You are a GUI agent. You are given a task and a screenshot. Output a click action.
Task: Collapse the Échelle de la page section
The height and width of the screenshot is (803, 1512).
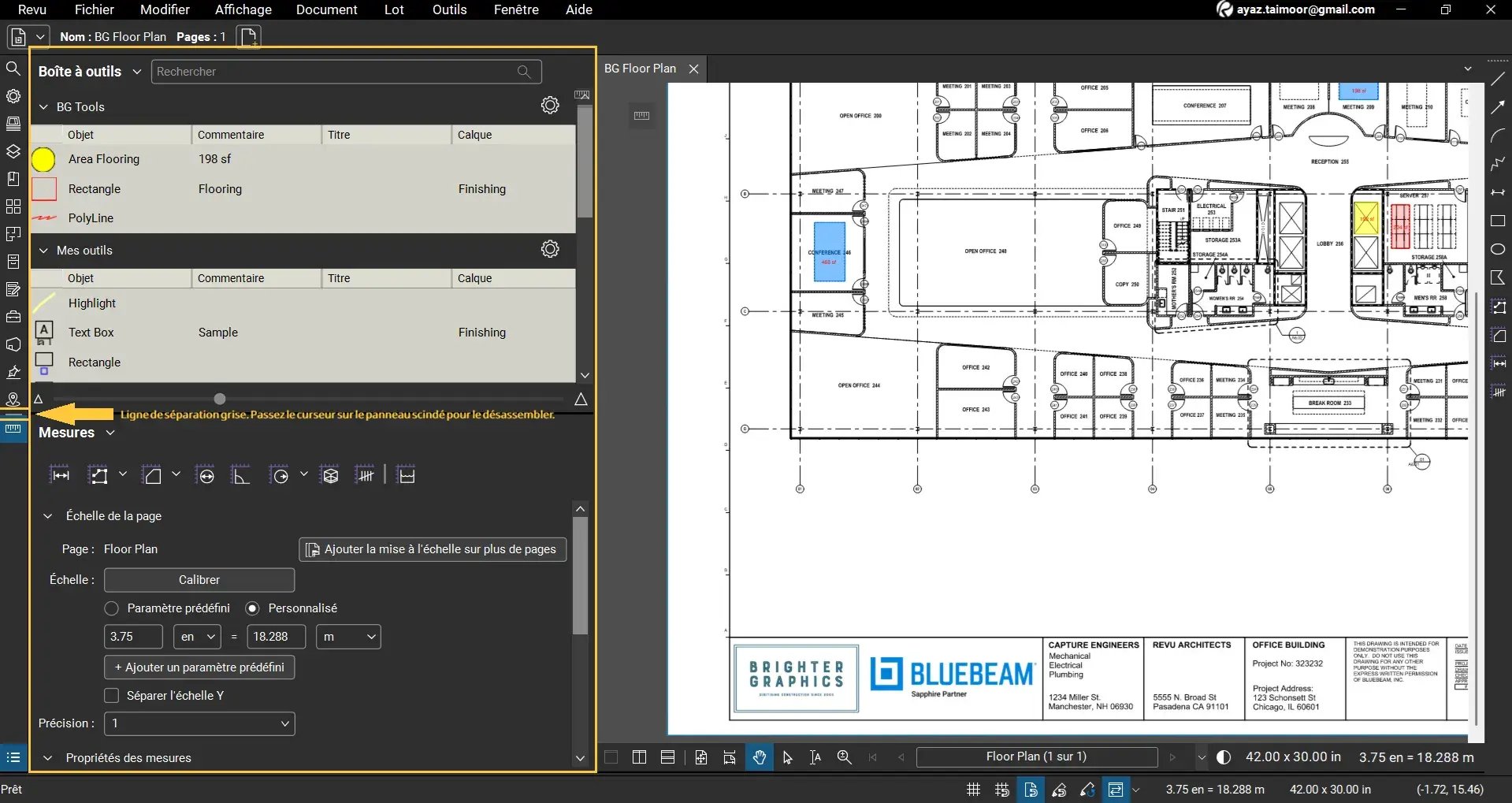pos(48,516)
